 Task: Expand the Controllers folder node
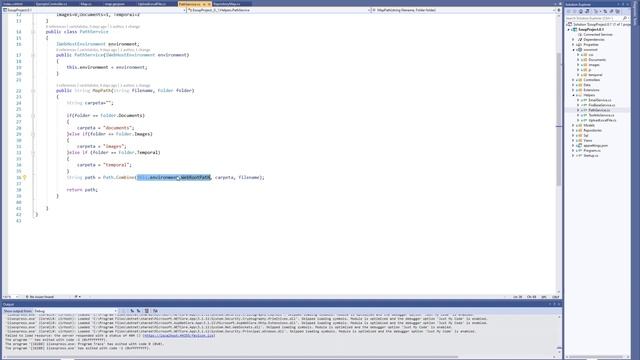[x=573, y=80]
